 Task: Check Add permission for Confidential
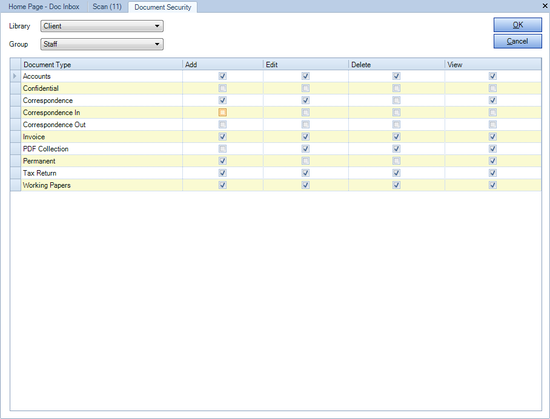pyautogui.click(x=222, y=88)
